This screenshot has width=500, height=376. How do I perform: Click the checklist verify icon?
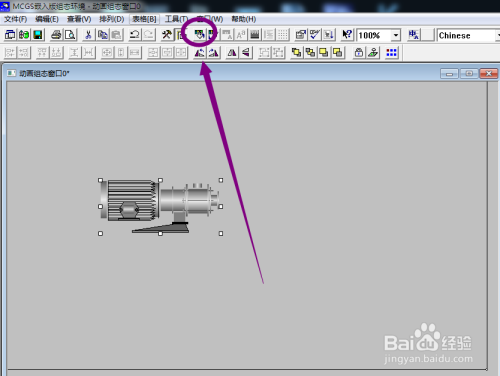(315, 34)
